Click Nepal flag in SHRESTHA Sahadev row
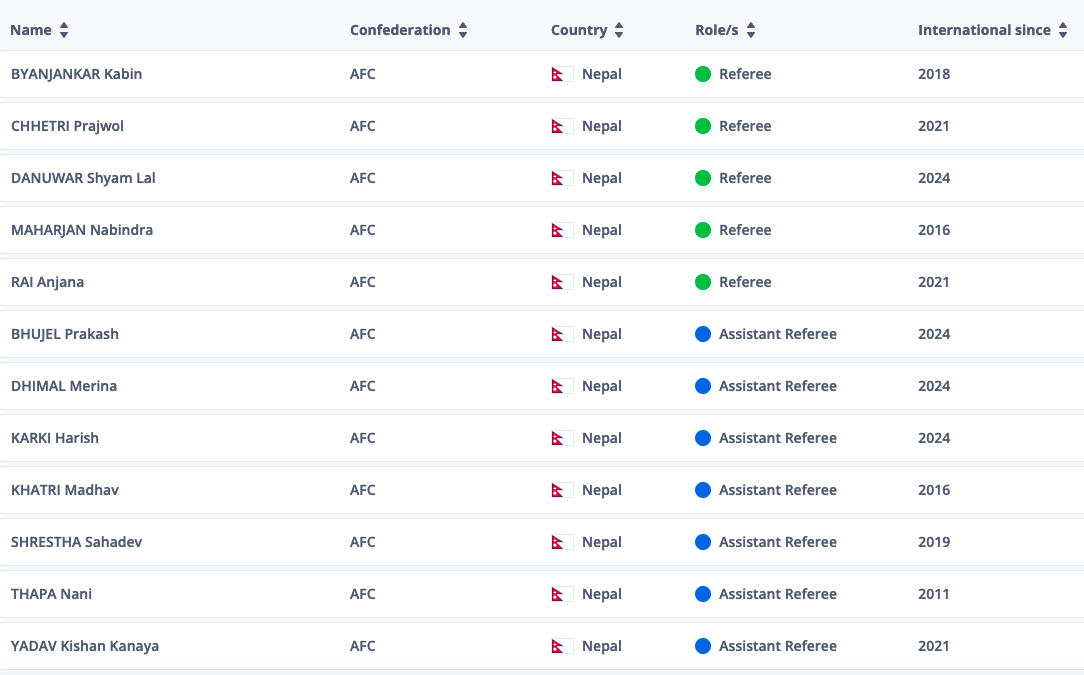 click(x=562, y=542)
